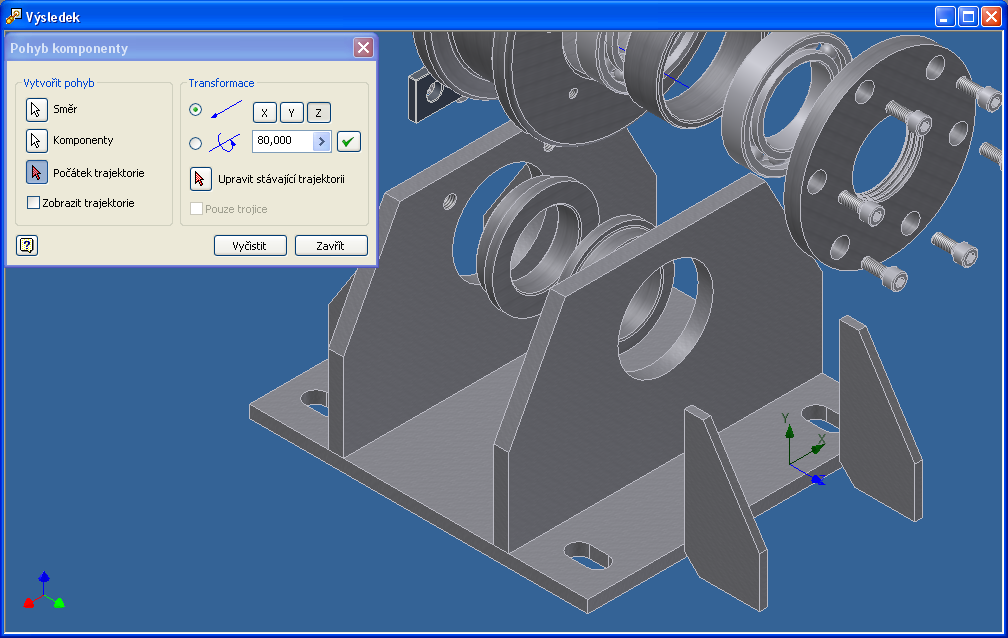Click the view axis indicator in the window corner
This screenshot has width=1008, height=638.
coord(44,590)
